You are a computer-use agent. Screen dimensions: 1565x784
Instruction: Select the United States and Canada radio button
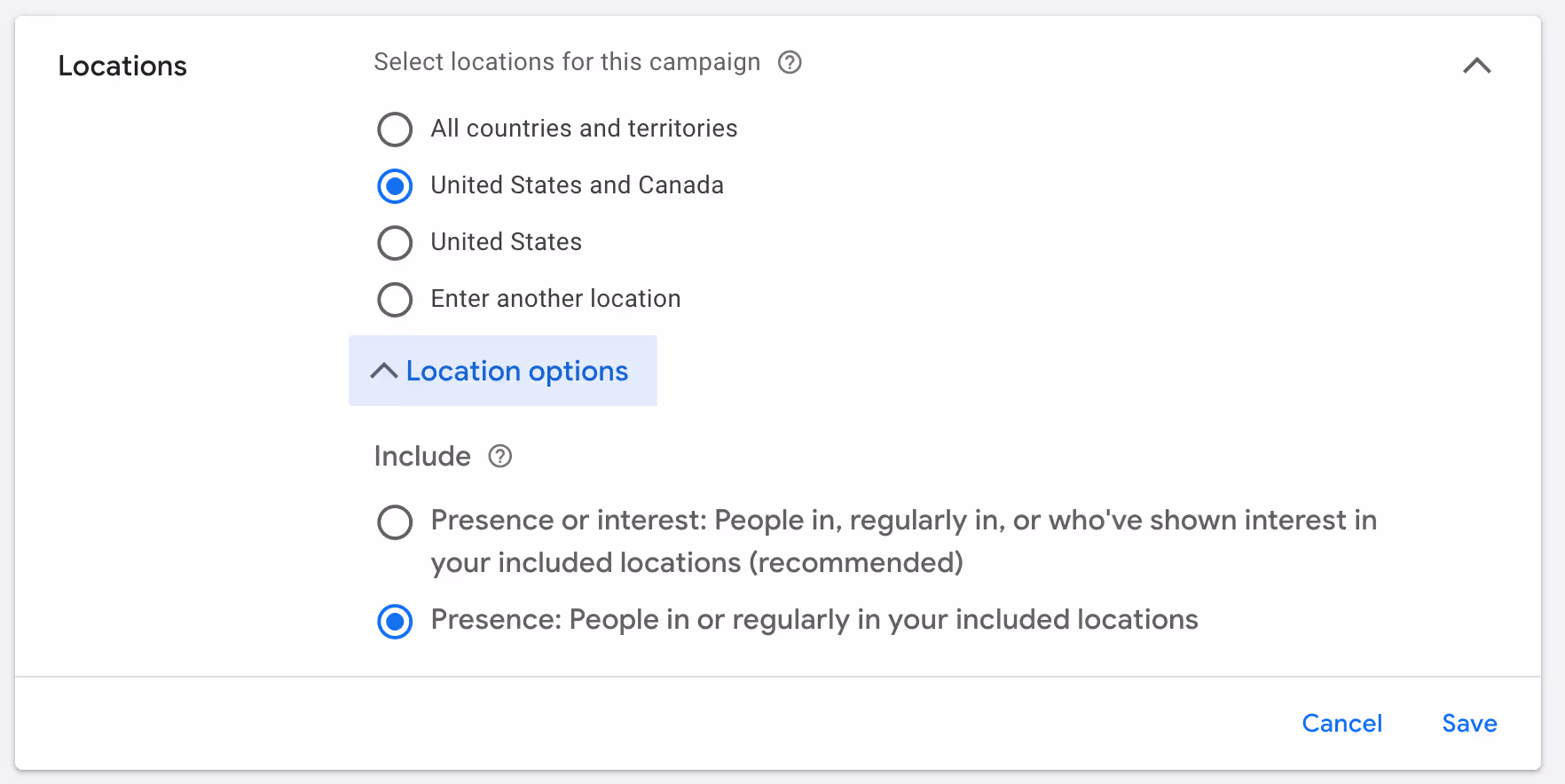point(395,186)
